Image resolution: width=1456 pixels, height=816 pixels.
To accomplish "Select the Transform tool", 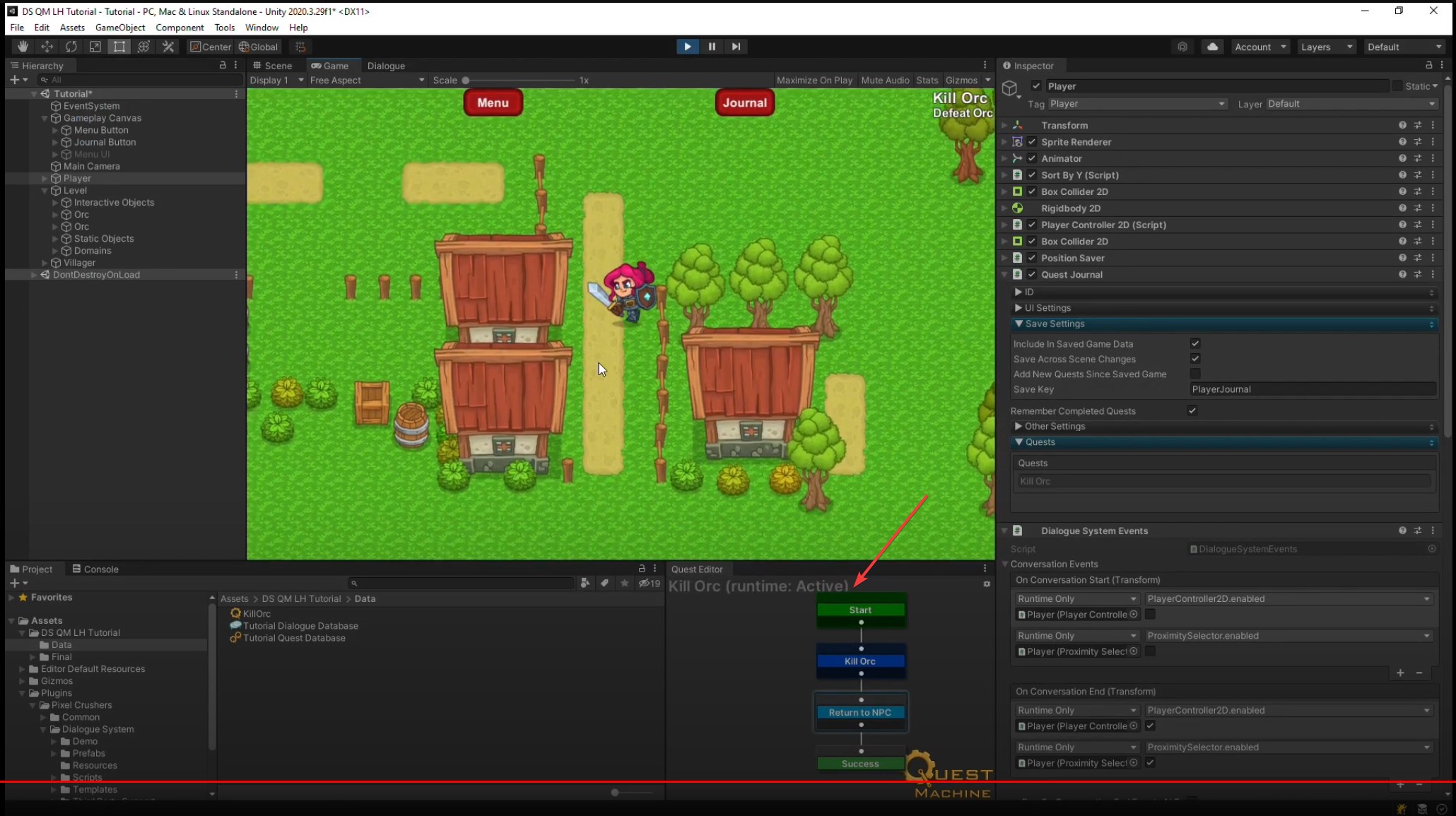I will (143, 47).
